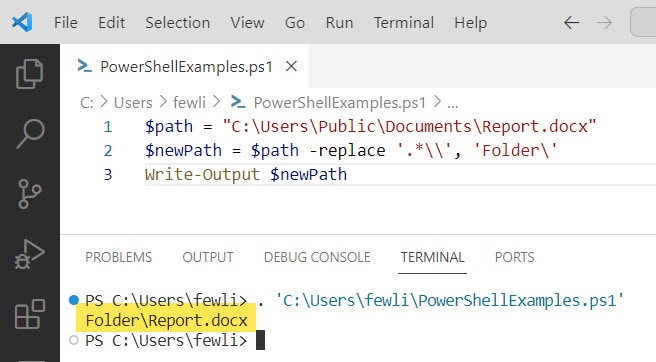Close the PowerShellExamples.ps1 tab
656x362 pixels.
point(291,66)
